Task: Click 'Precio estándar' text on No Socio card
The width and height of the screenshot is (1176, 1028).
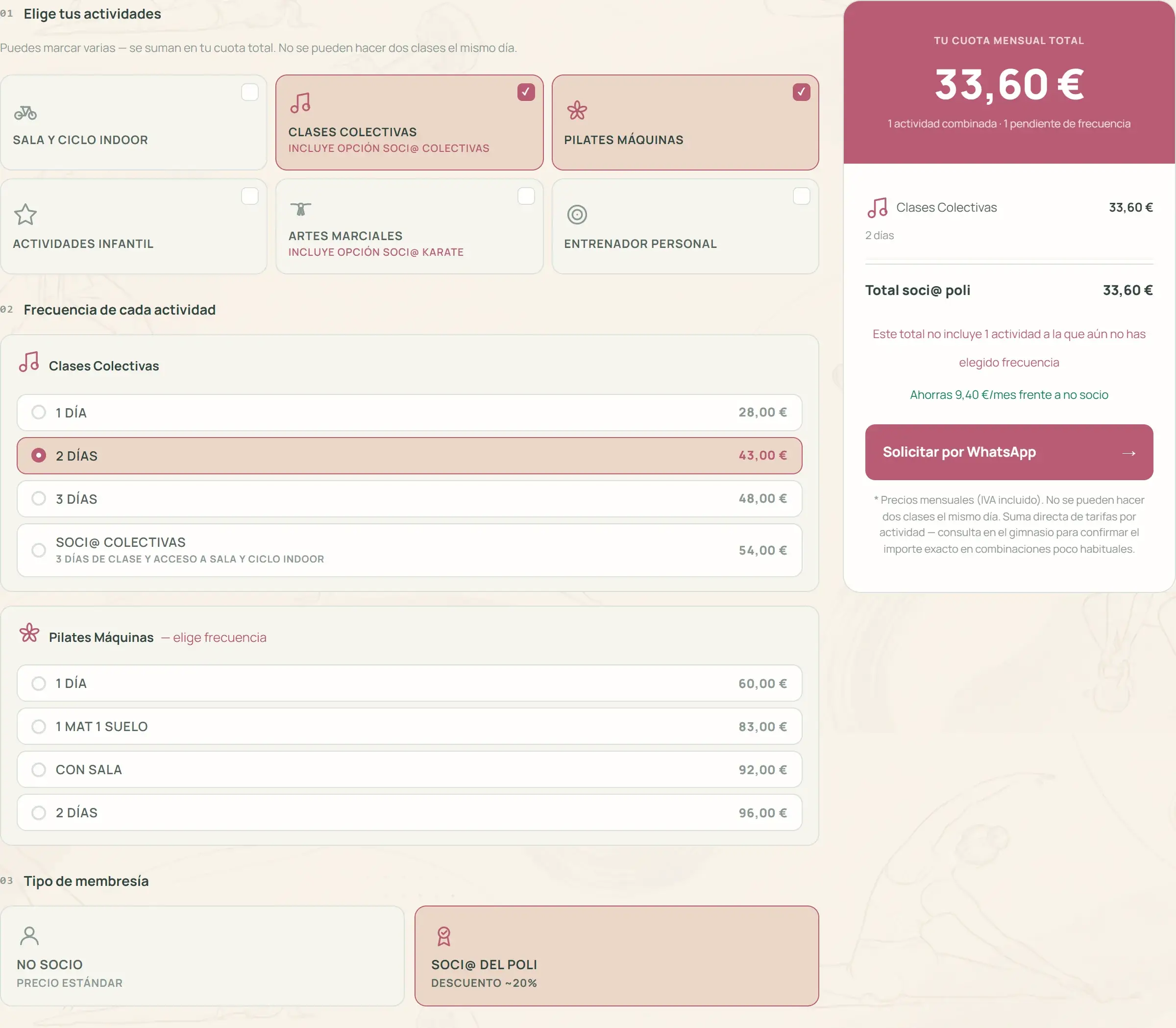Action: click(70, 983)
